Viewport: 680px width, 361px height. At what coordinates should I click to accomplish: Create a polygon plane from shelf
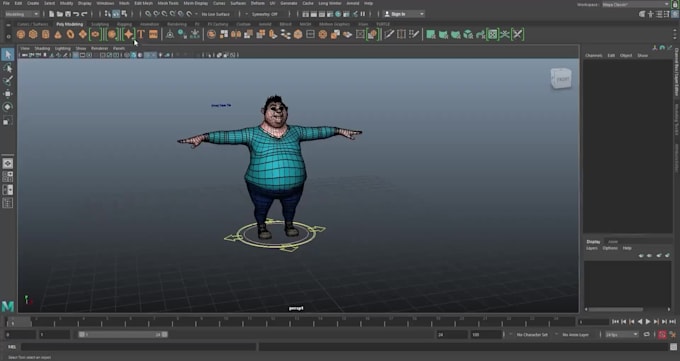click(x=83, y=34)
